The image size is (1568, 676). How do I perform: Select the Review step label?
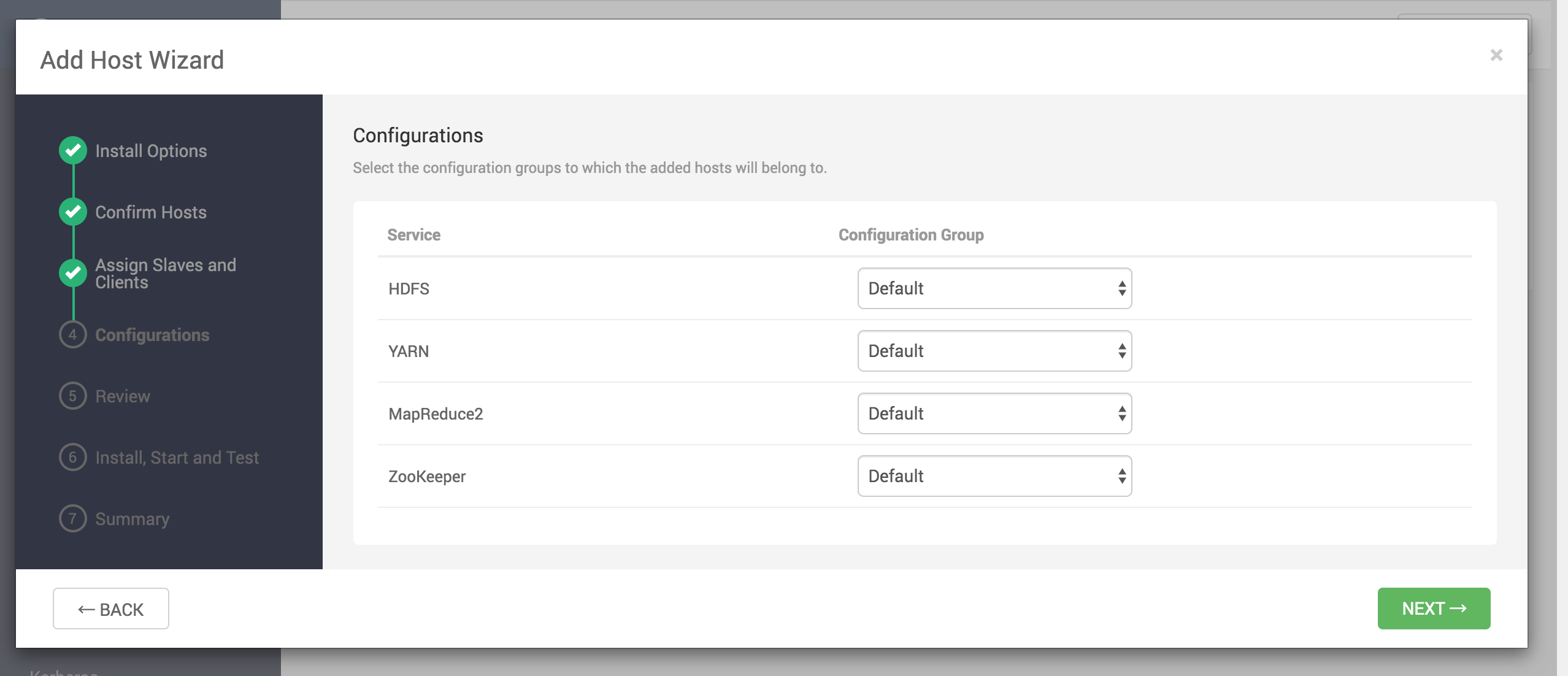123,396
